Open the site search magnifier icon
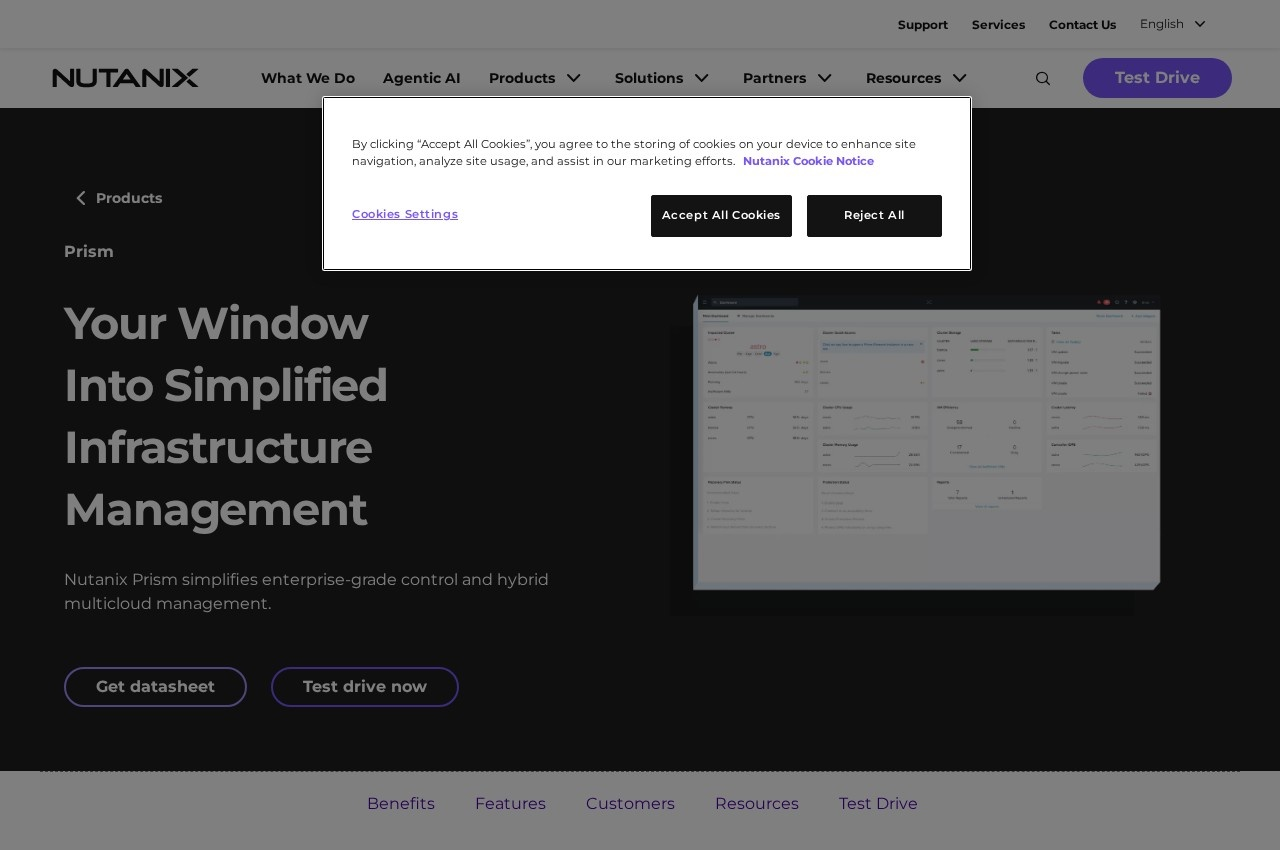This screenshot has height=850, width=1280. [1043, 79]
